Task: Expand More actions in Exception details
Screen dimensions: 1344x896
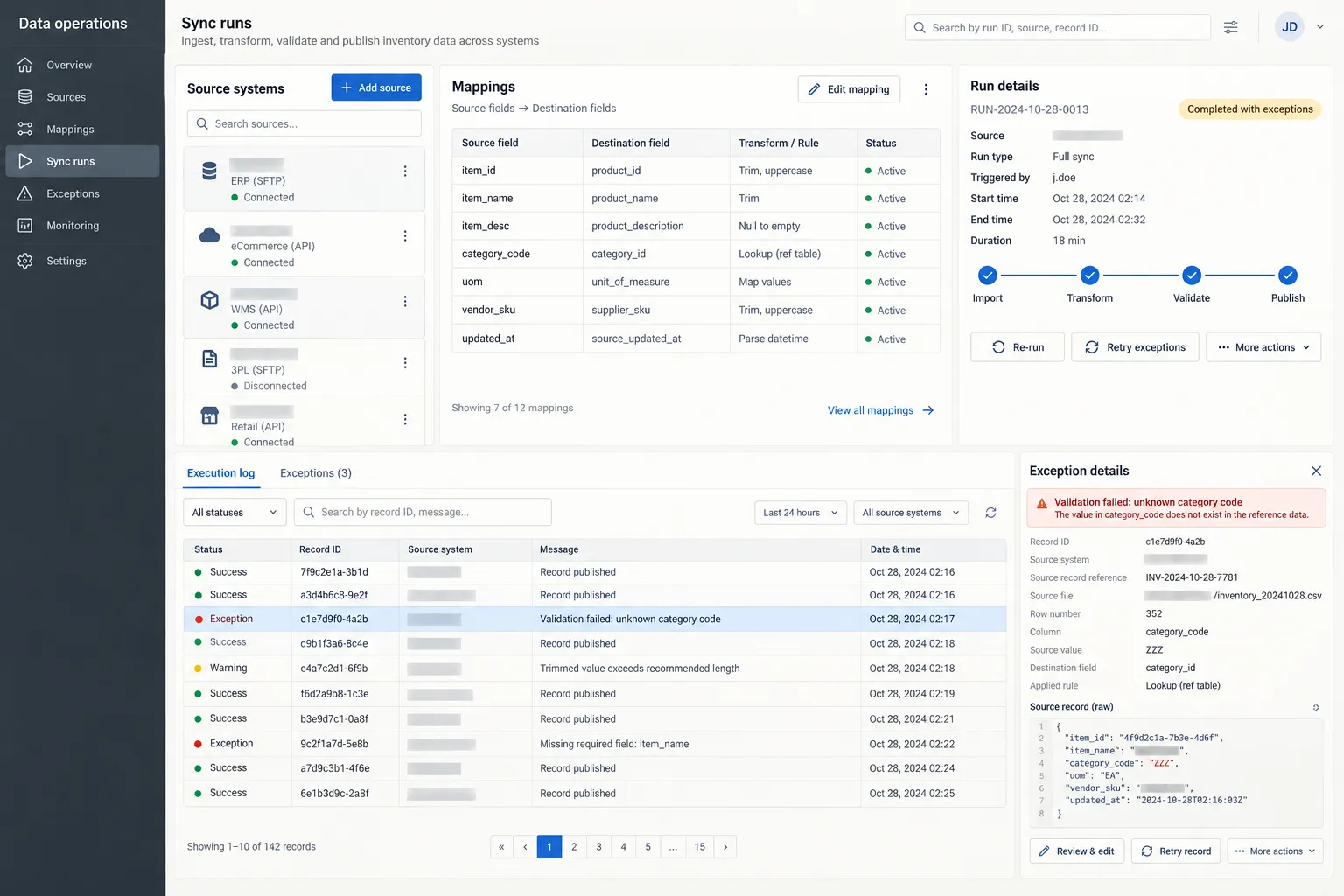Action: 1276,851
